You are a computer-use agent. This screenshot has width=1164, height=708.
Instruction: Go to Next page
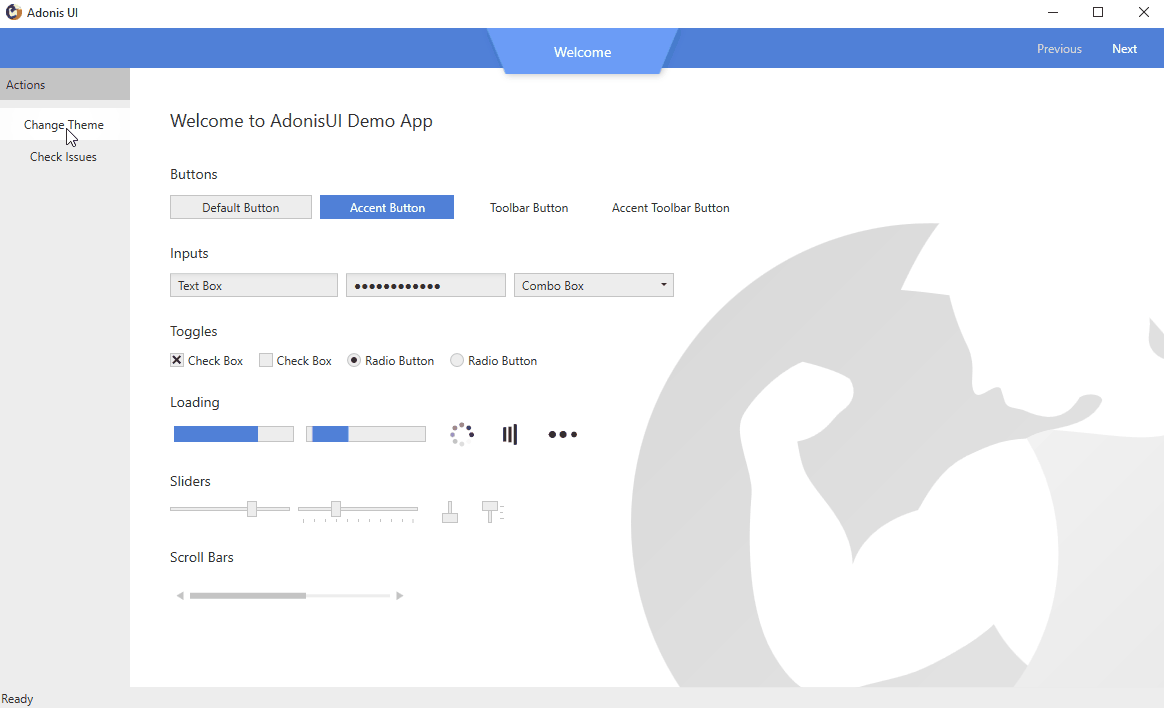pos(1124,48)
